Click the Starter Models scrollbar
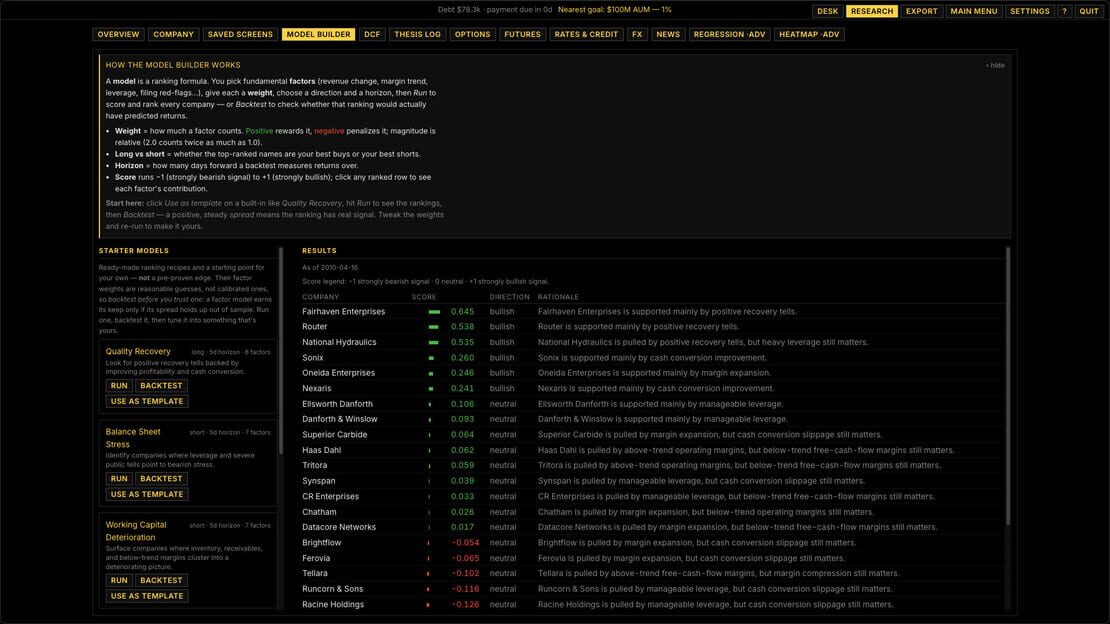The height and width of the screenshot is (624, 1110). click(281, 351)
